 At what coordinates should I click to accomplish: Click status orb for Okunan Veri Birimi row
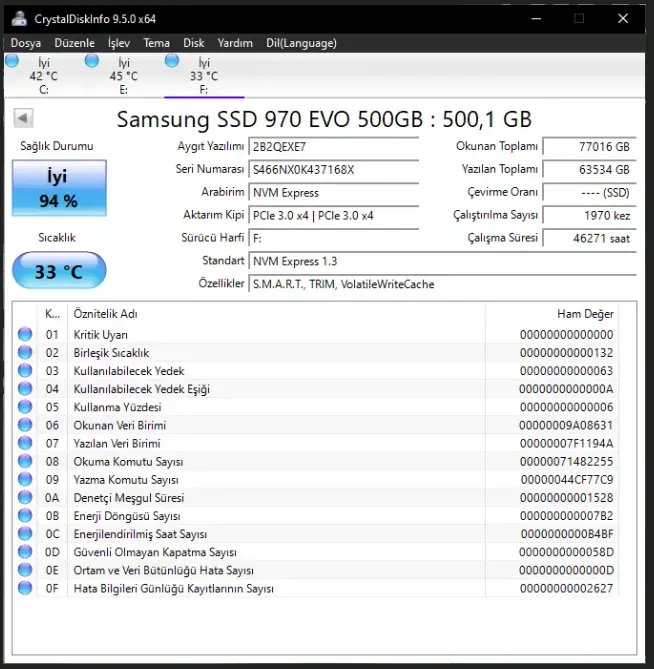point(25,425)
